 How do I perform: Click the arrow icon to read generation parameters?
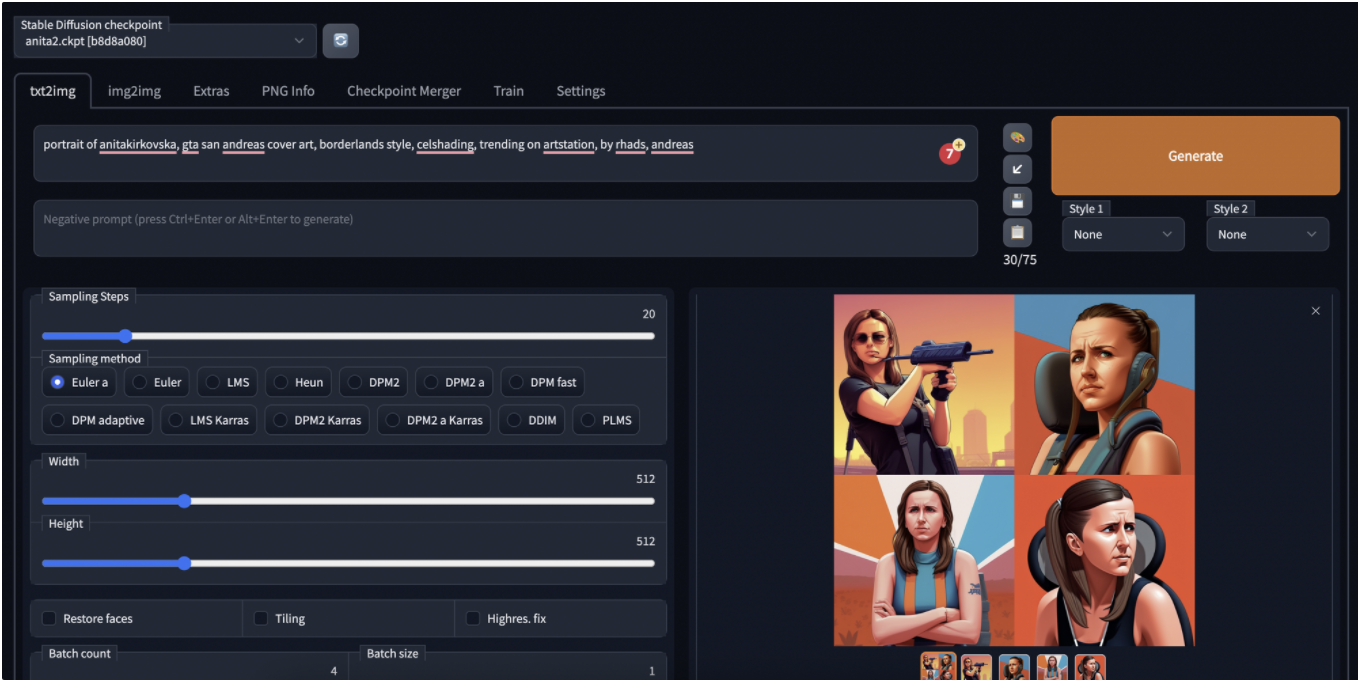pyautogui.click(x=1017, y=170)
